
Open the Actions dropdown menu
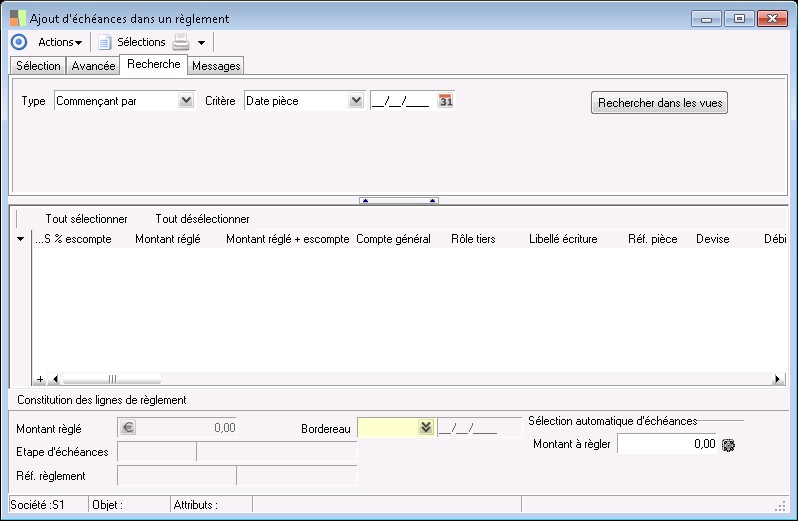point(60,42)
